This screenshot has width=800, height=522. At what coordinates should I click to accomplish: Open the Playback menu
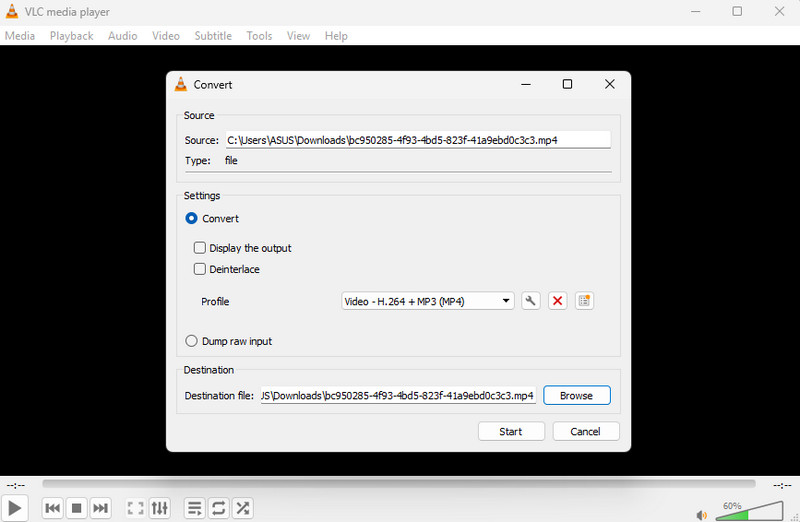pos(71,36)
